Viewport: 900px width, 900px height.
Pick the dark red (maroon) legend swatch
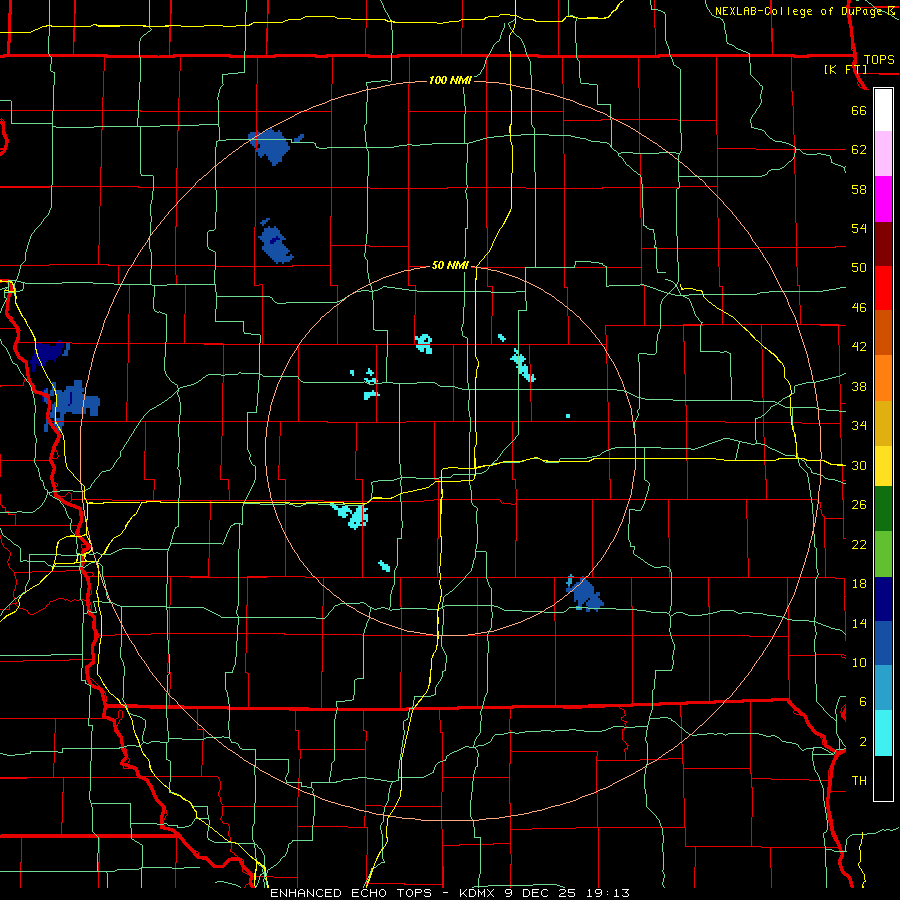(x=883, y=244)
